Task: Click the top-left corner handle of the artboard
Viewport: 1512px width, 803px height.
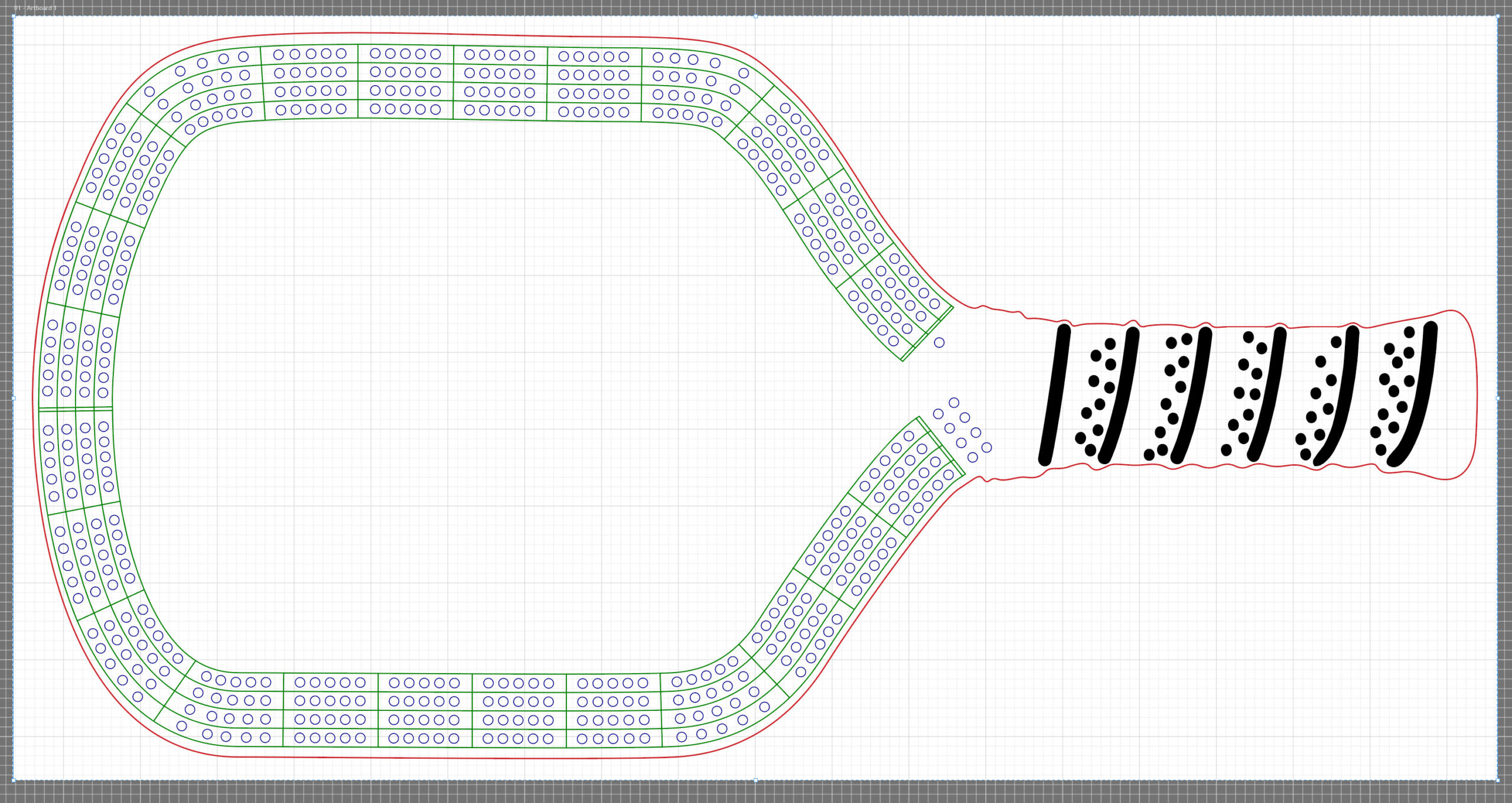Action: point(14,17)
